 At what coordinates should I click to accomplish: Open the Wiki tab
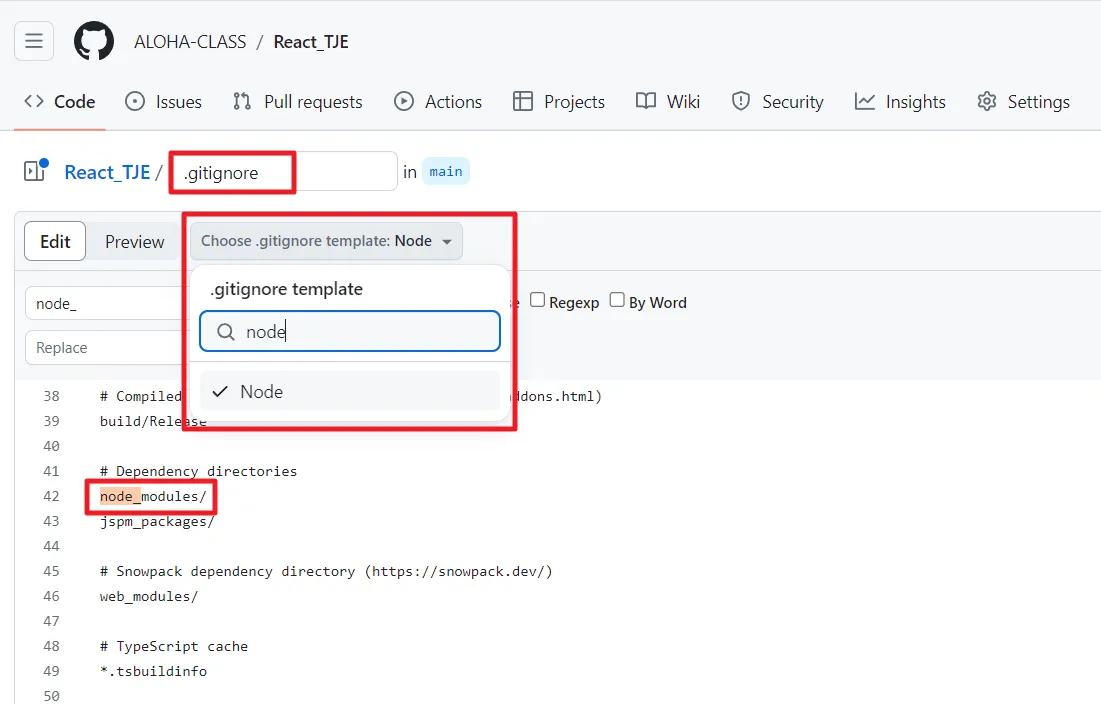668,102
